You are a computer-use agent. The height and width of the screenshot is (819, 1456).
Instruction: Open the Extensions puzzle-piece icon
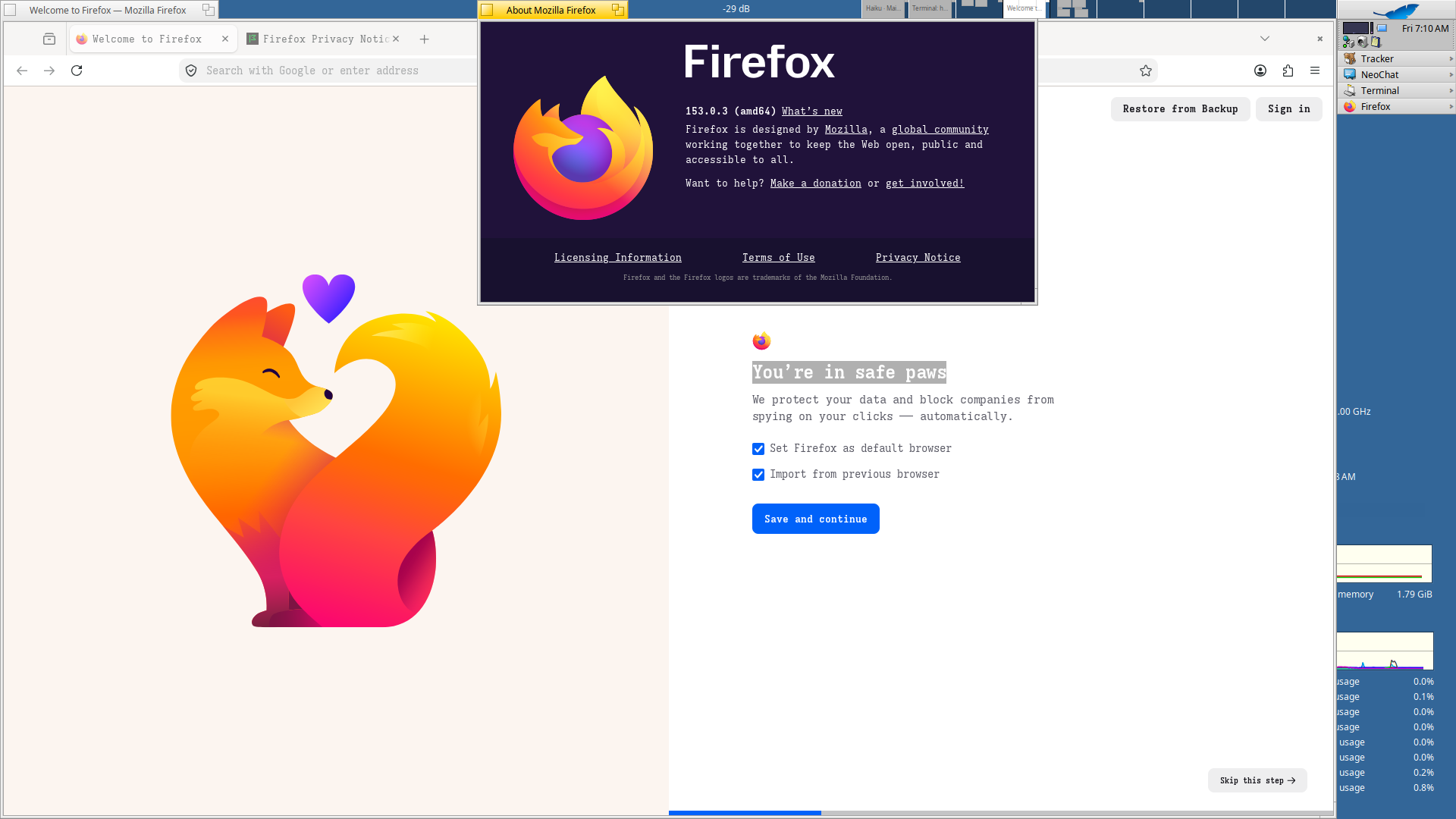(x=1288, y=71)
